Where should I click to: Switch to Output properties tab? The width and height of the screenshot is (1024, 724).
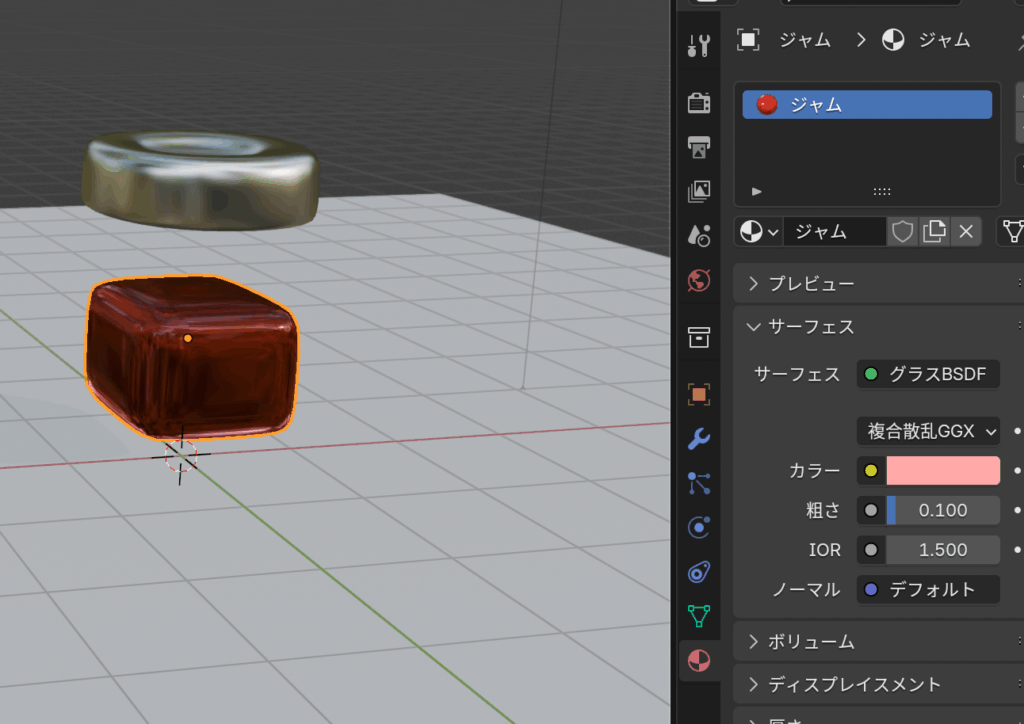(x=699, y=147)
